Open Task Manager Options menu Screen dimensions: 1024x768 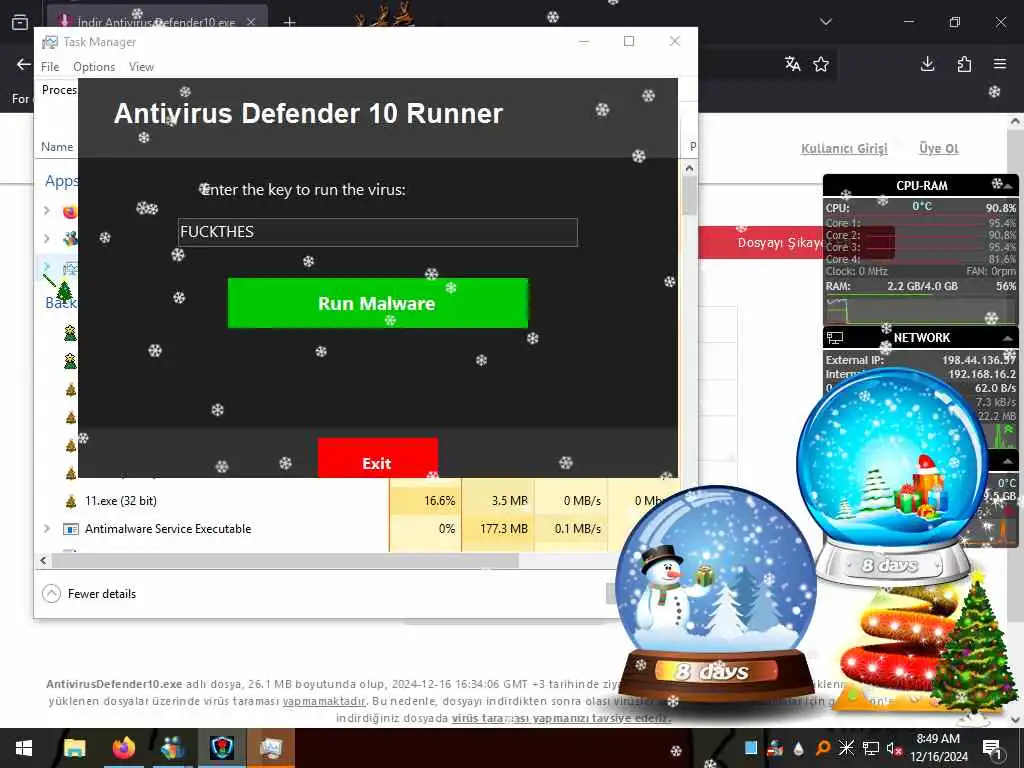pos(94,67)
